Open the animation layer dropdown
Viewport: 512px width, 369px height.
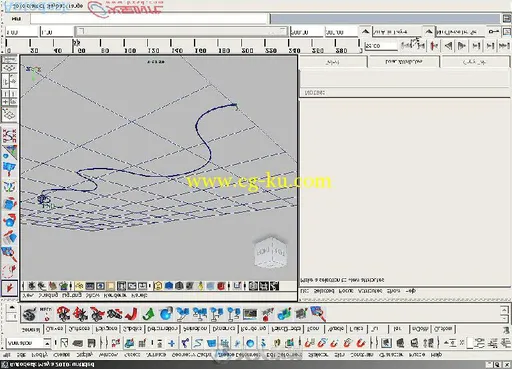397,32
